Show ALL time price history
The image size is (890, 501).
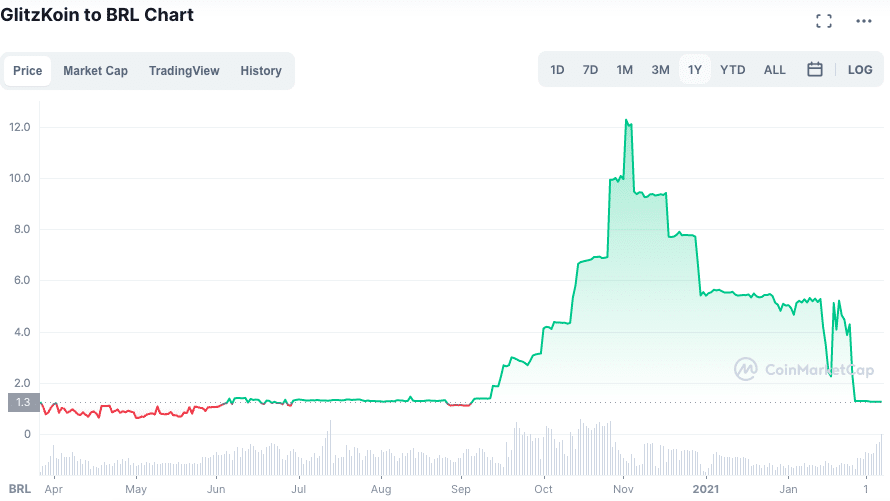(774, 70)
